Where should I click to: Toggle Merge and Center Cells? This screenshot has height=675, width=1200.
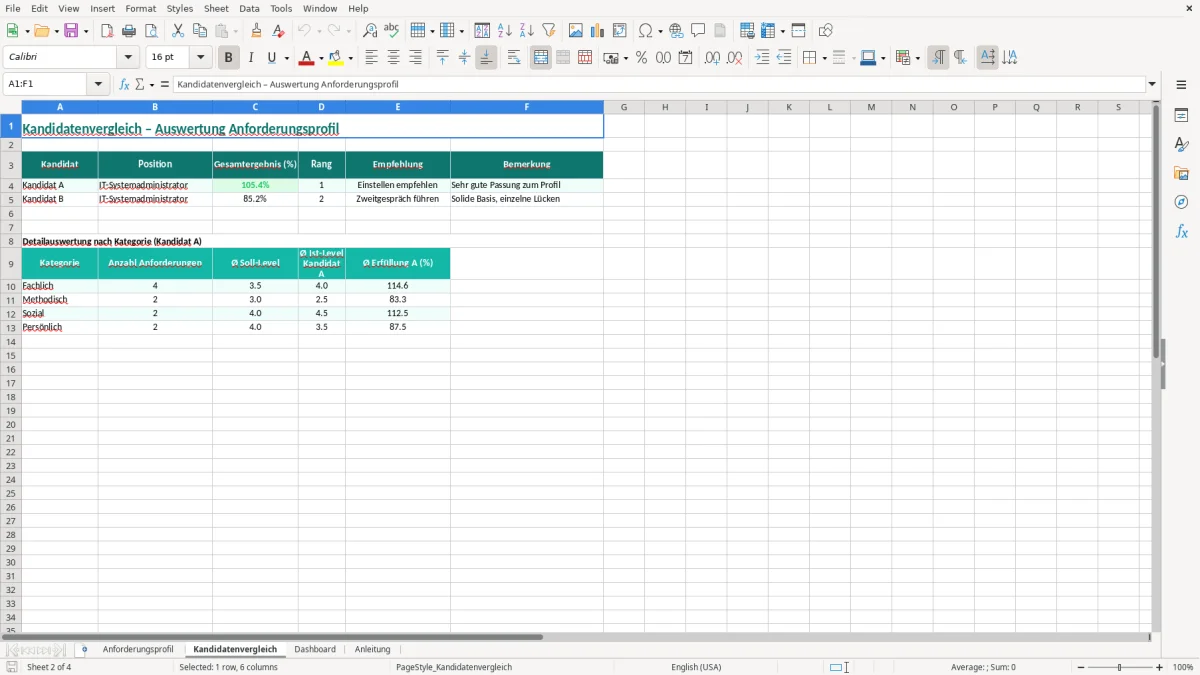pos(541,58)
